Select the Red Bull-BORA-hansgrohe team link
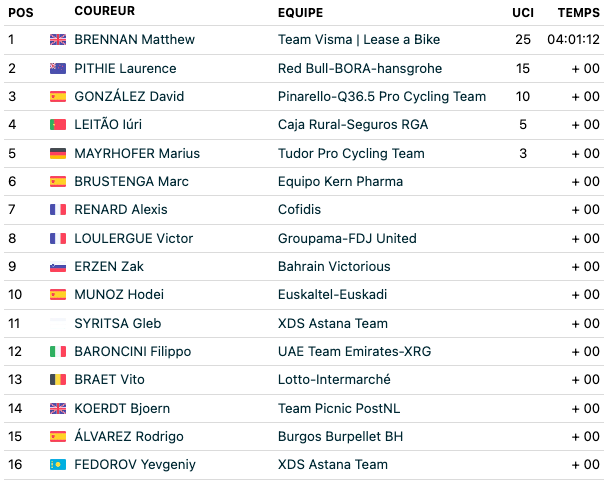The image size is (610, 482). pyautogui.click(x=360, y=68)
